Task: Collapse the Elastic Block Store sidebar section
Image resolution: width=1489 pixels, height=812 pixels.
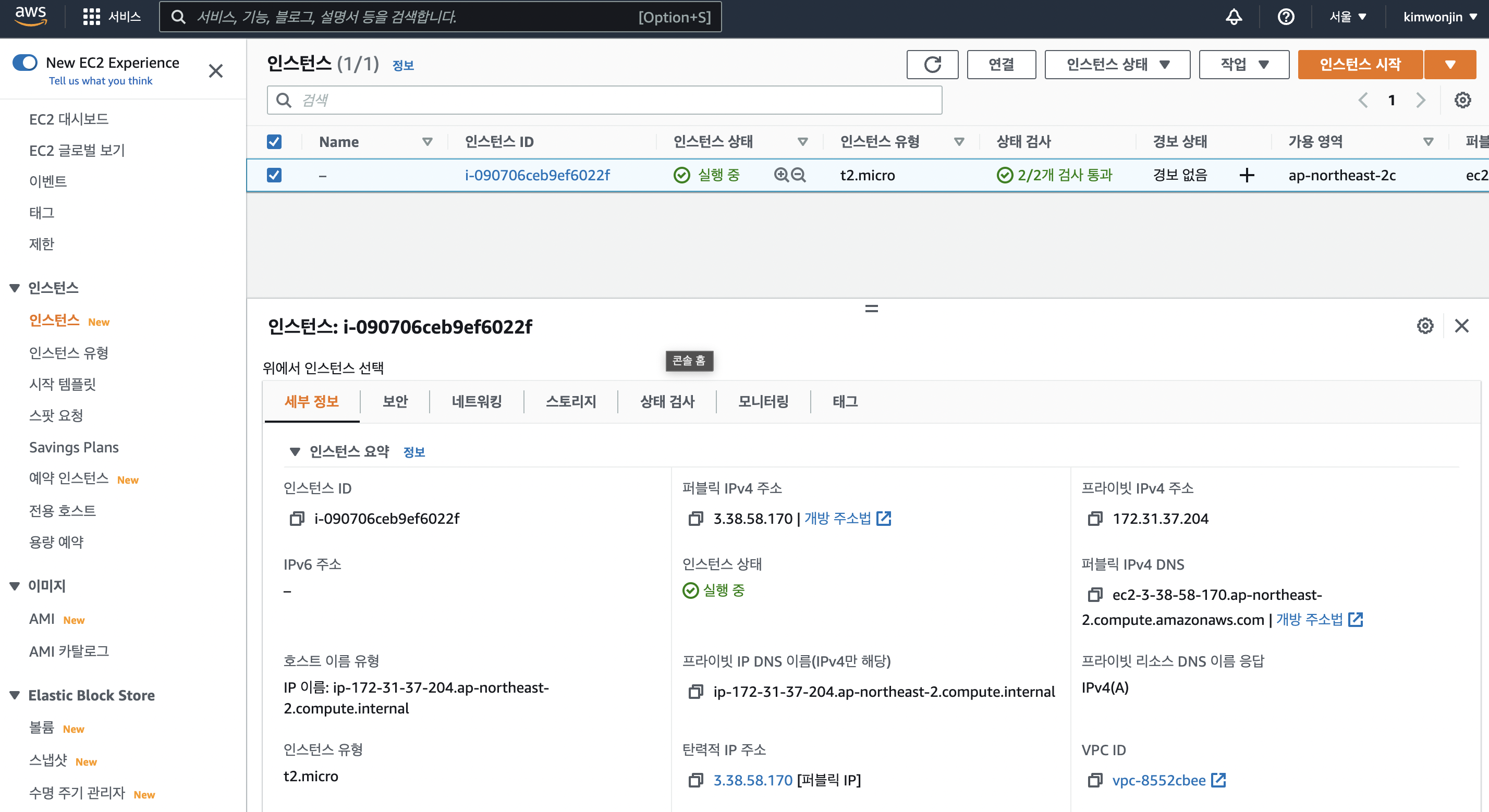Action: click(15, 695)
